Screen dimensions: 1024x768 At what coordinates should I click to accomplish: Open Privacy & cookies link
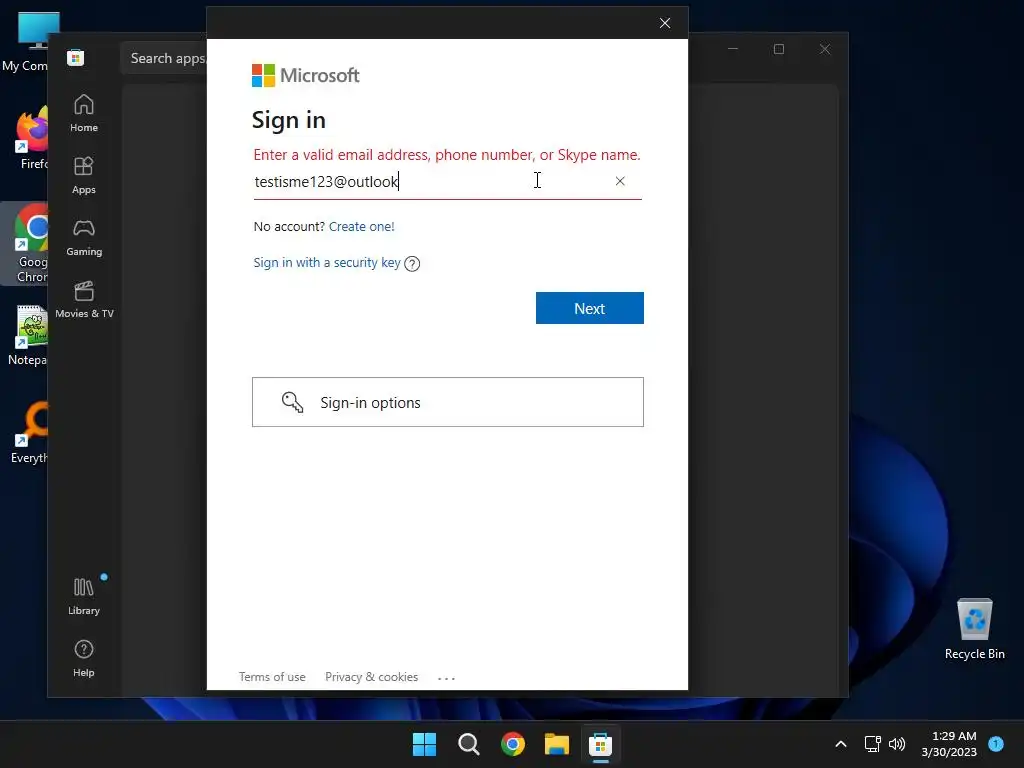tap(372, 677)
